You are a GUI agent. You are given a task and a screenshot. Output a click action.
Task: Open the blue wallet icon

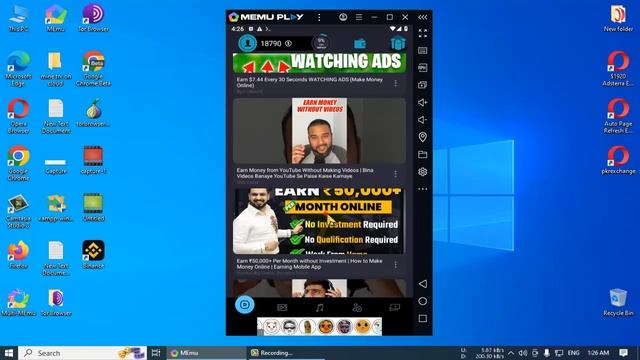point(360,43)
